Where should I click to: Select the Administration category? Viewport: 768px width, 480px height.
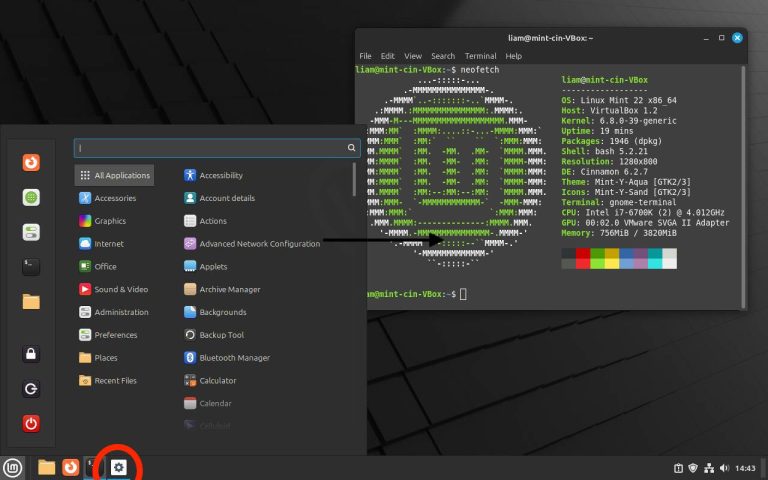(x=113, y=312)
